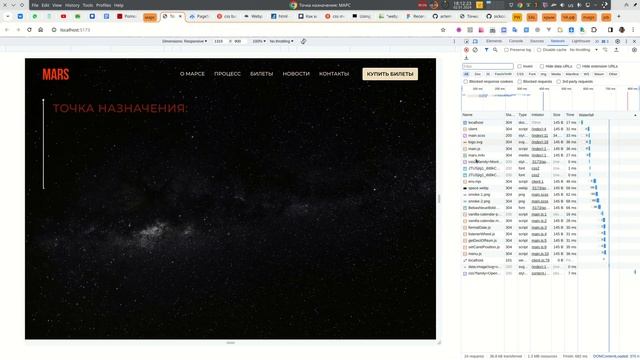Switch to Console tab
Viewport: 640px width, 360px height.
[516, 41]
